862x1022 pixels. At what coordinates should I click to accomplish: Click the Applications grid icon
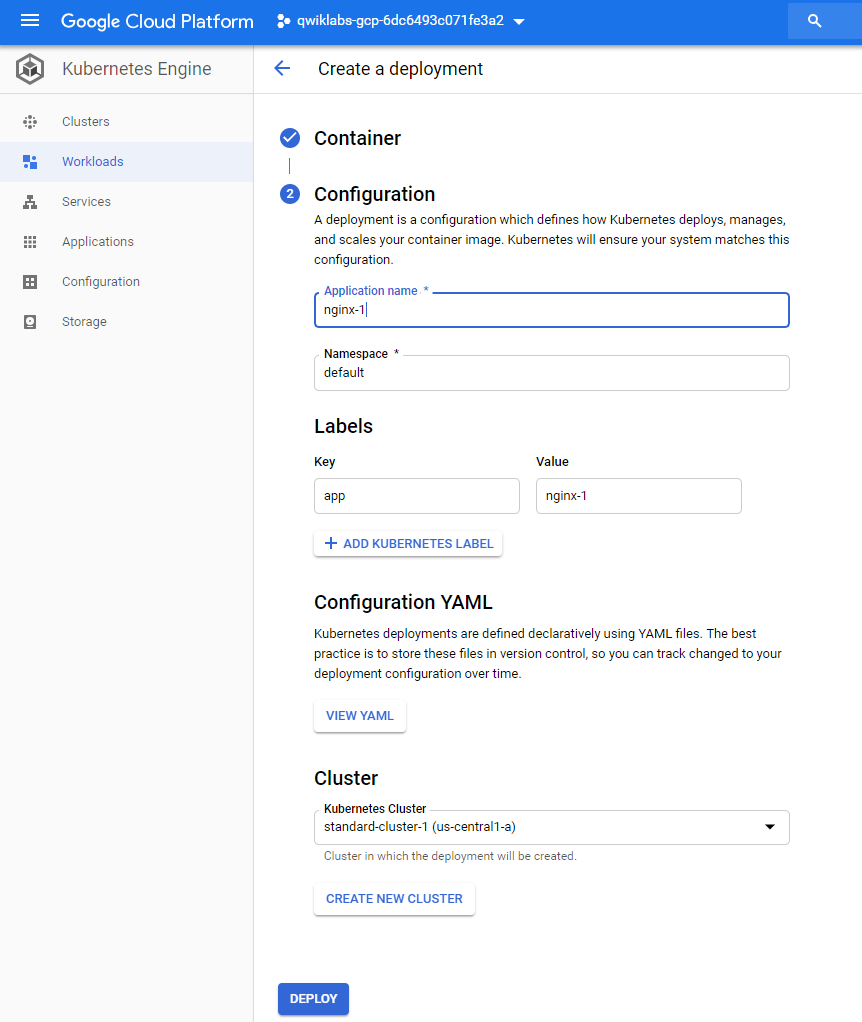pyautogui.click(x=30, y=242)
